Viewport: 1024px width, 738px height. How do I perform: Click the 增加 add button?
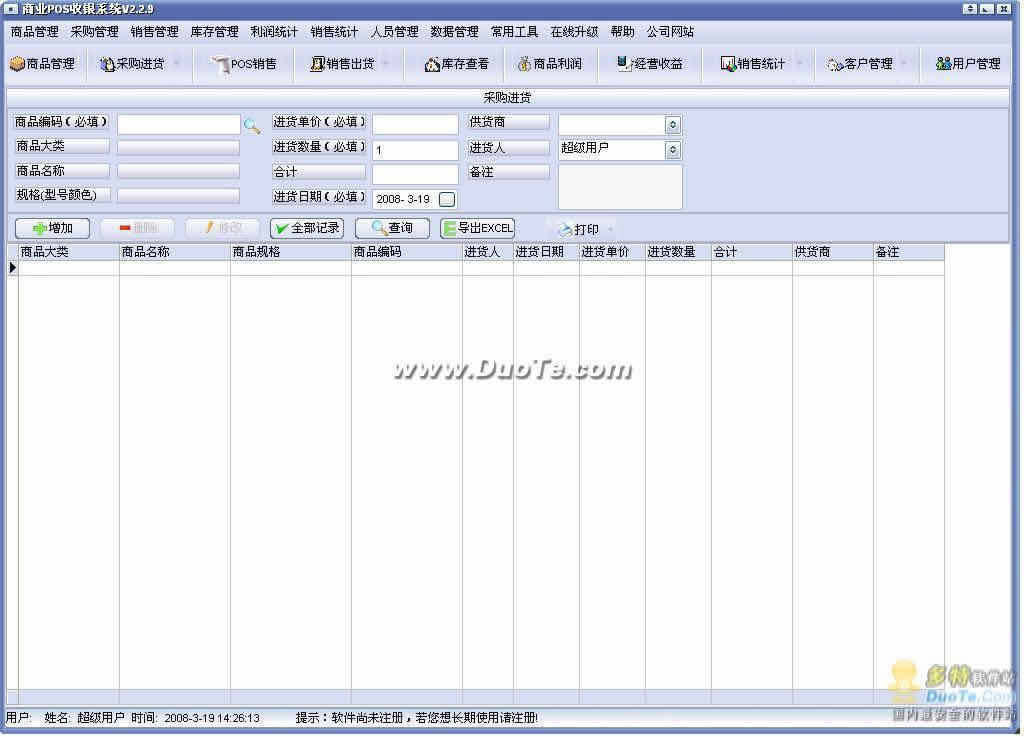point(52,228)
